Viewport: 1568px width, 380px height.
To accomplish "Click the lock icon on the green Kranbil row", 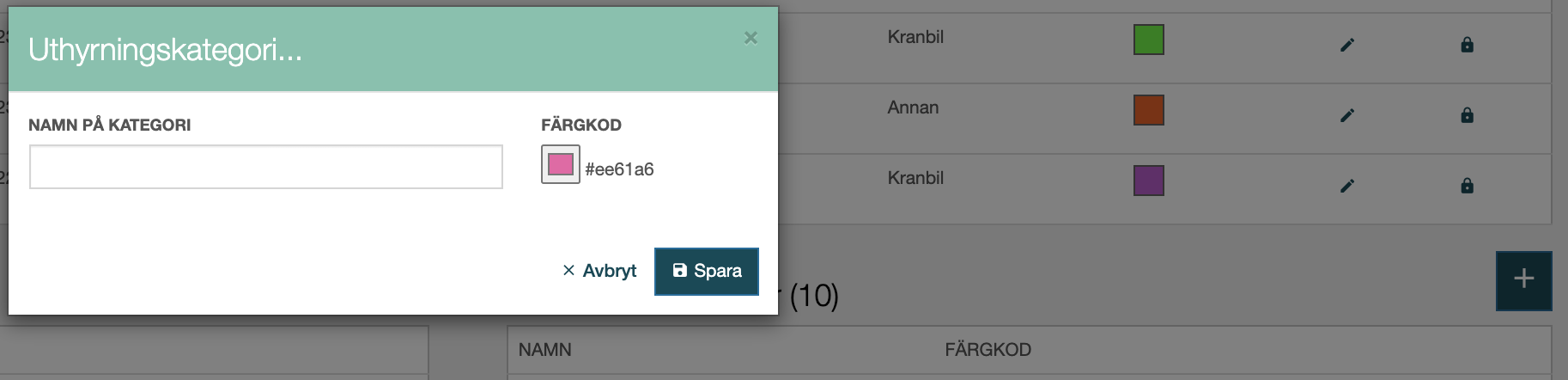I will (1467, 45).
